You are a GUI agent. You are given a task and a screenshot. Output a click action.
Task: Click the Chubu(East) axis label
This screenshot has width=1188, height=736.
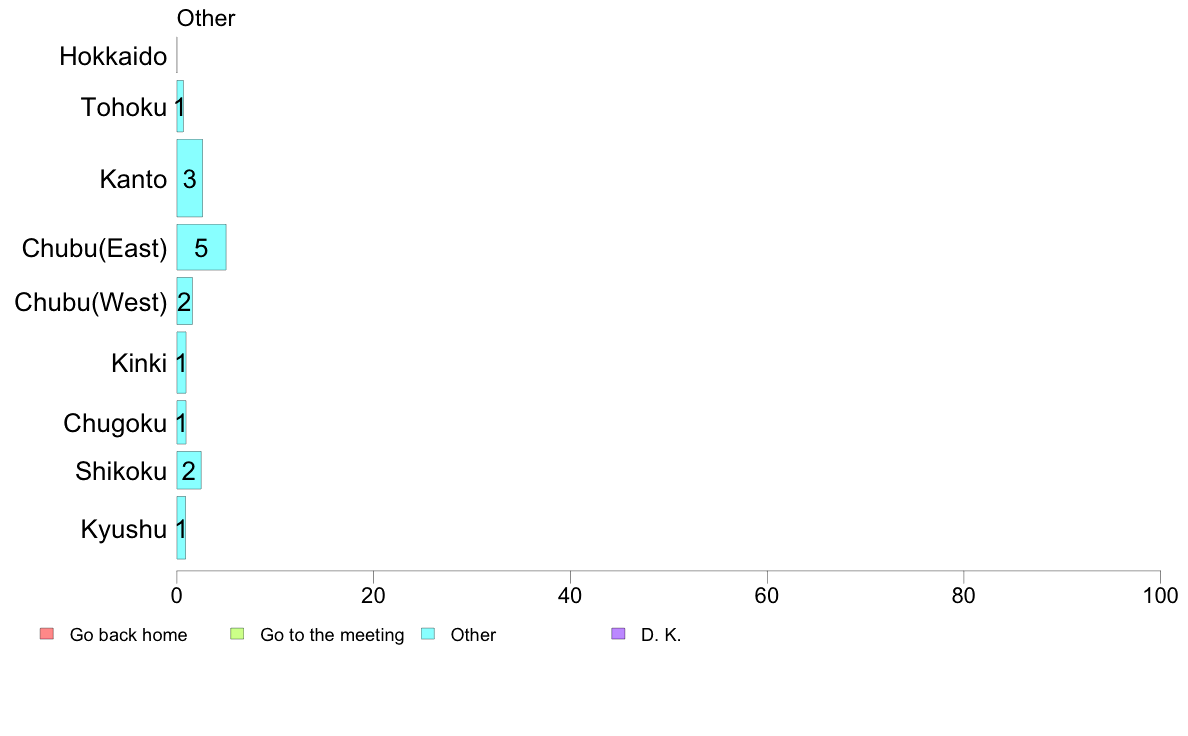[x=94, y=249]
